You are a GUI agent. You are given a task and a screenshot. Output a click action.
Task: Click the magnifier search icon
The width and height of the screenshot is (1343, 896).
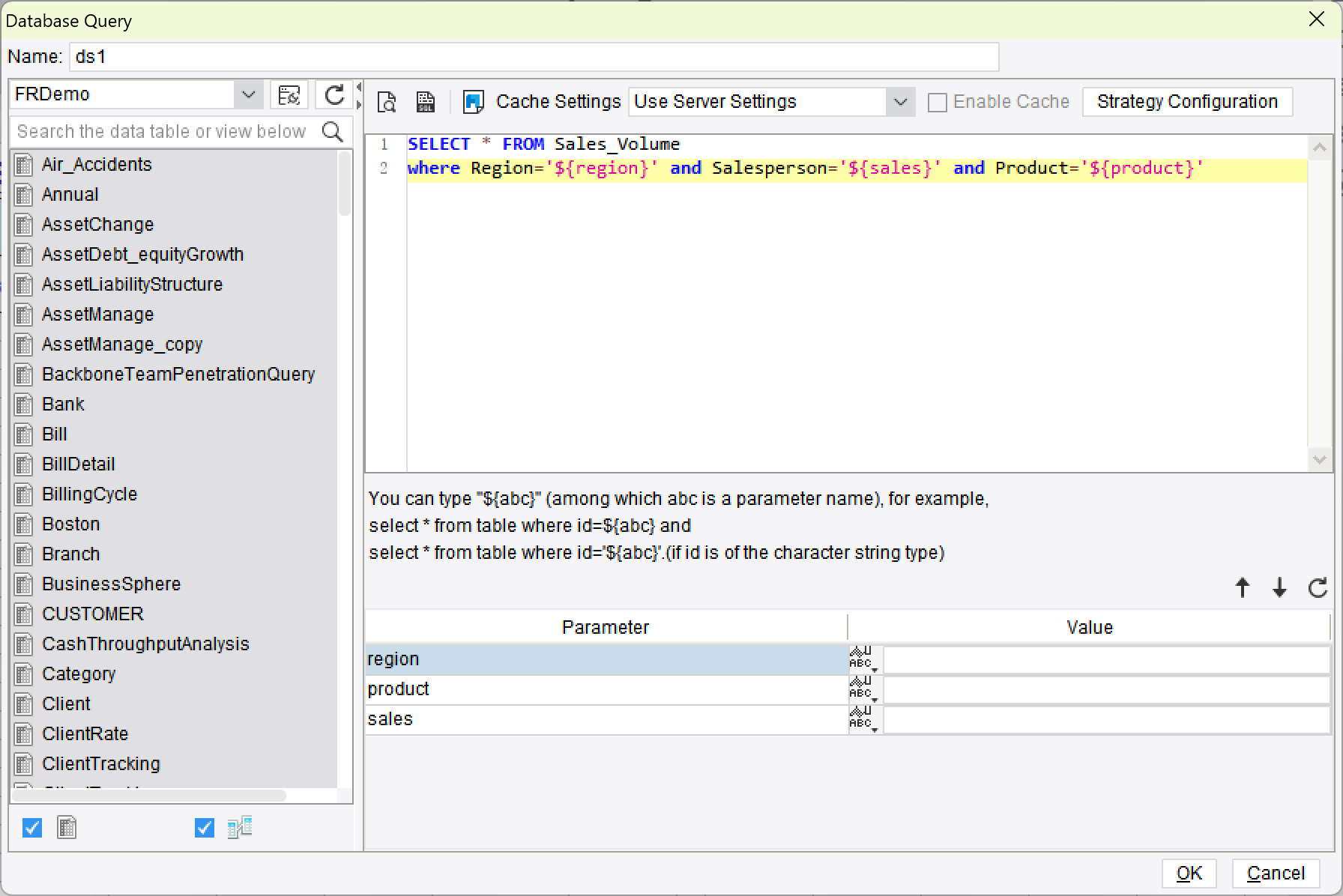332,132
